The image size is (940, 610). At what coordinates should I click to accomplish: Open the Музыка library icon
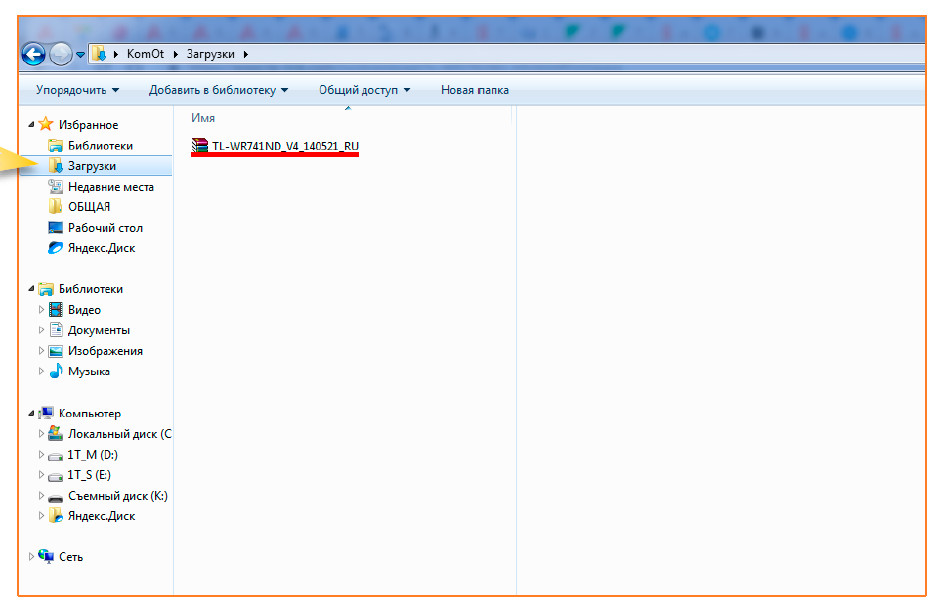pos(57,371)
